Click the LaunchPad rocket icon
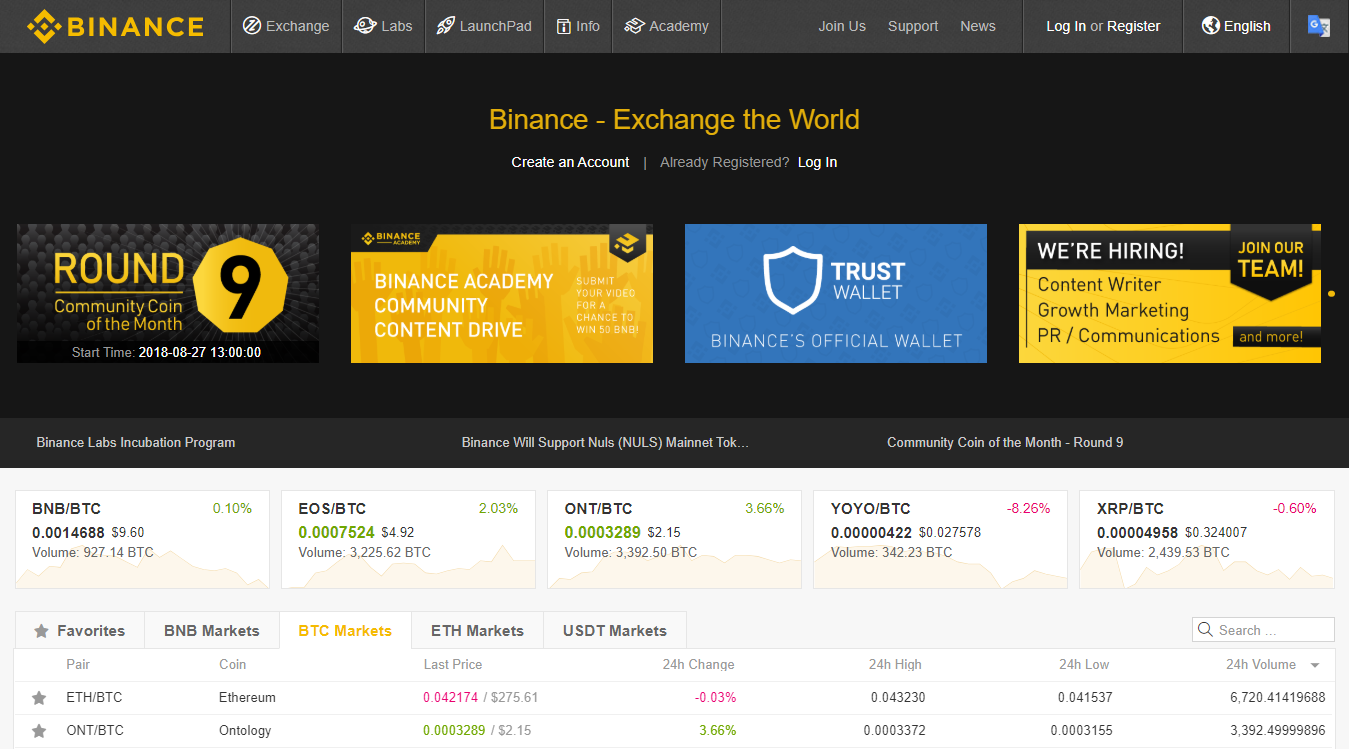 (x=446, y=26)
